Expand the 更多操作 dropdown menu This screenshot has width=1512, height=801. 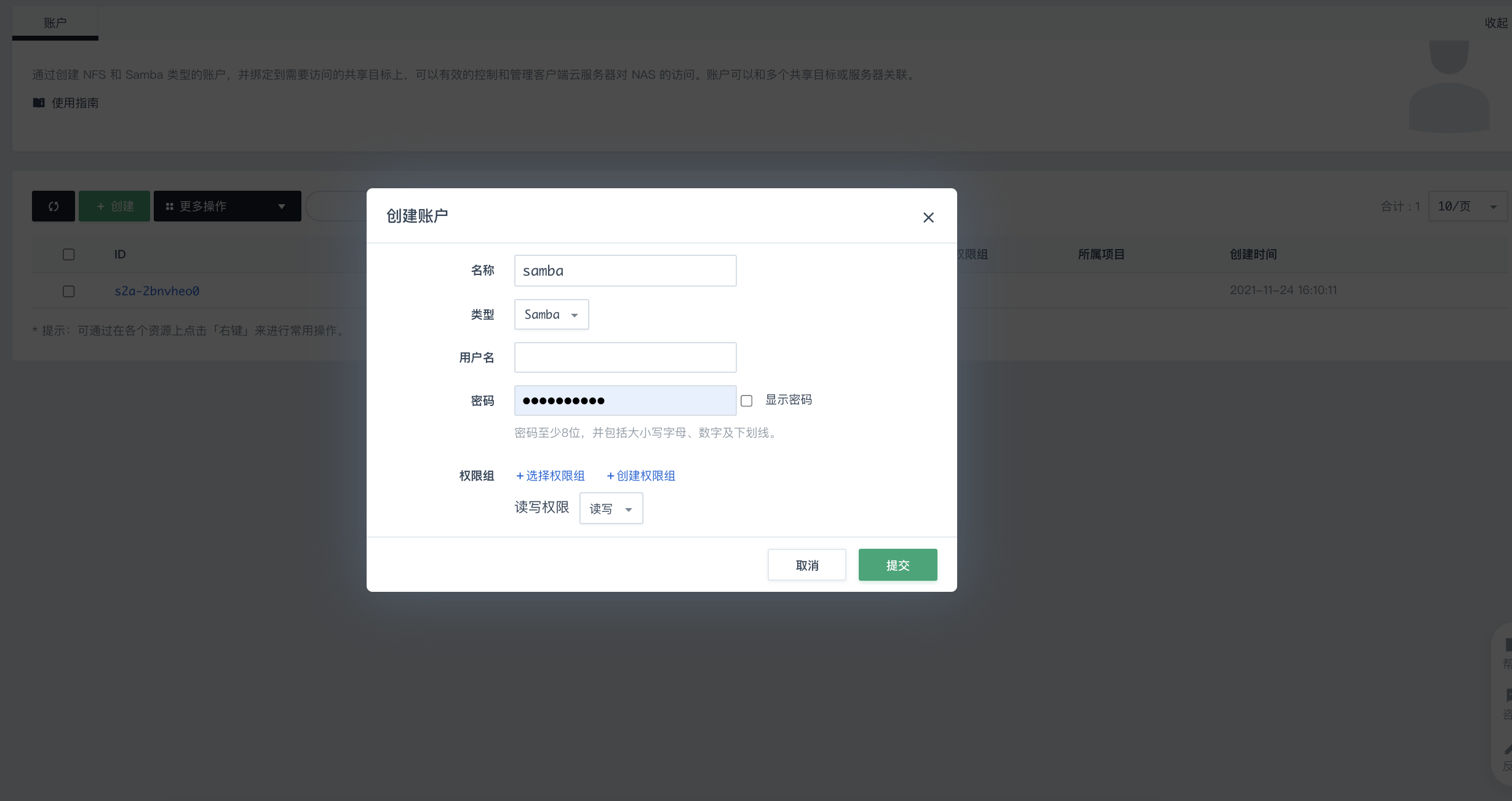click(x=227, y=206)
